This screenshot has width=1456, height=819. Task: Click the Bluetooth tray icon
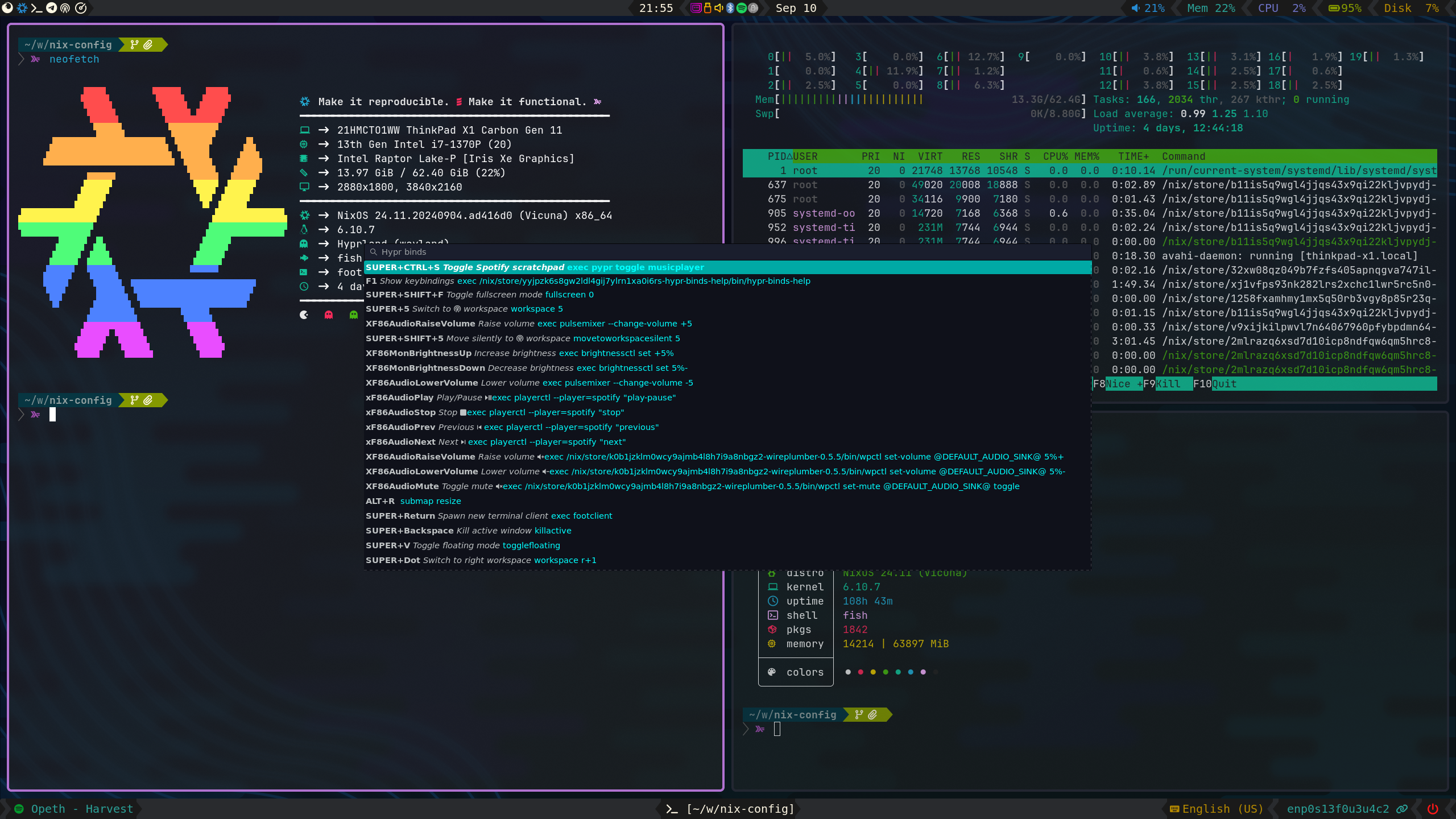[730, 8]
